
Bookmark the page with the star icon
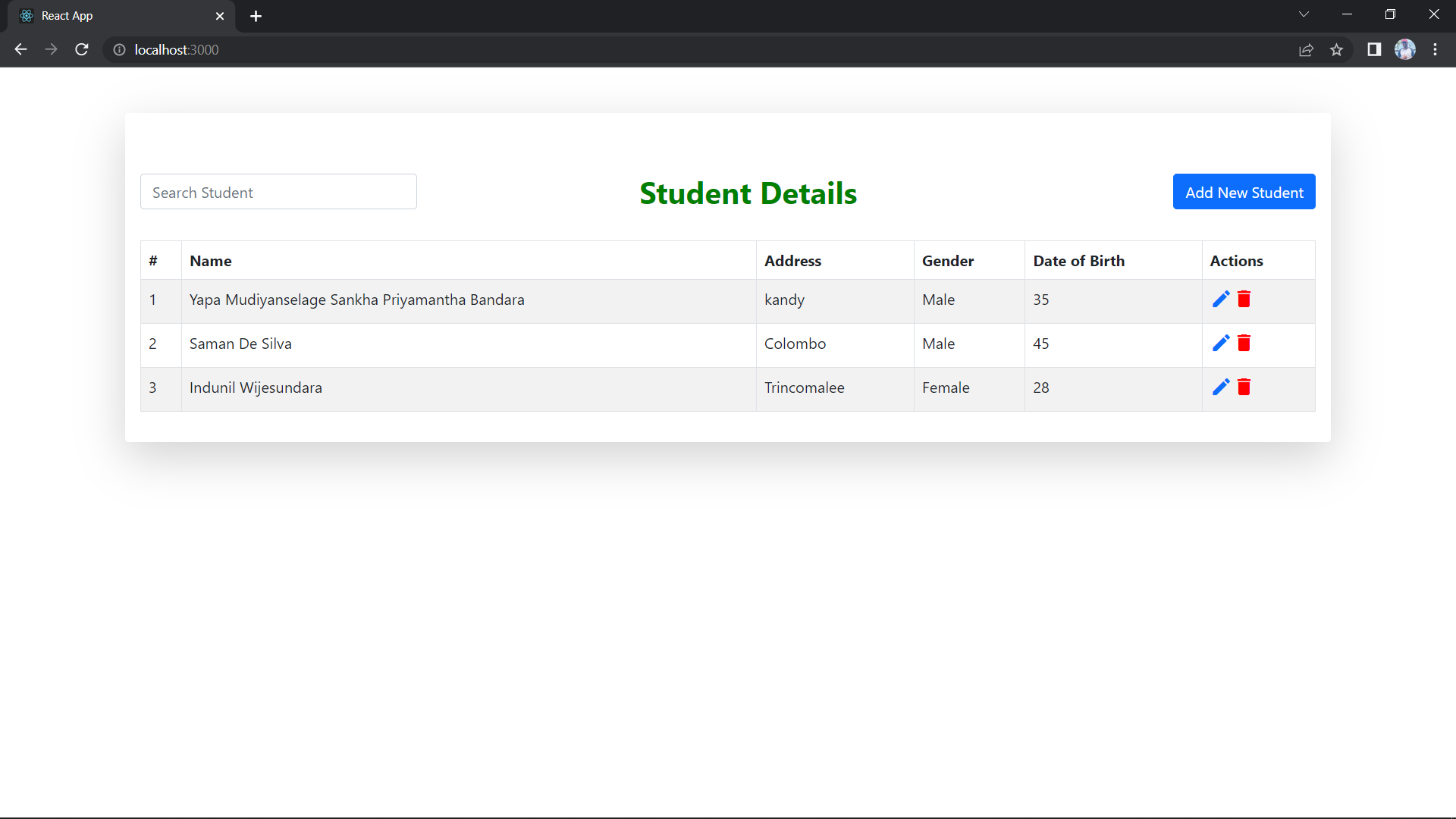pyautogui.click(x=1337, y=49)
